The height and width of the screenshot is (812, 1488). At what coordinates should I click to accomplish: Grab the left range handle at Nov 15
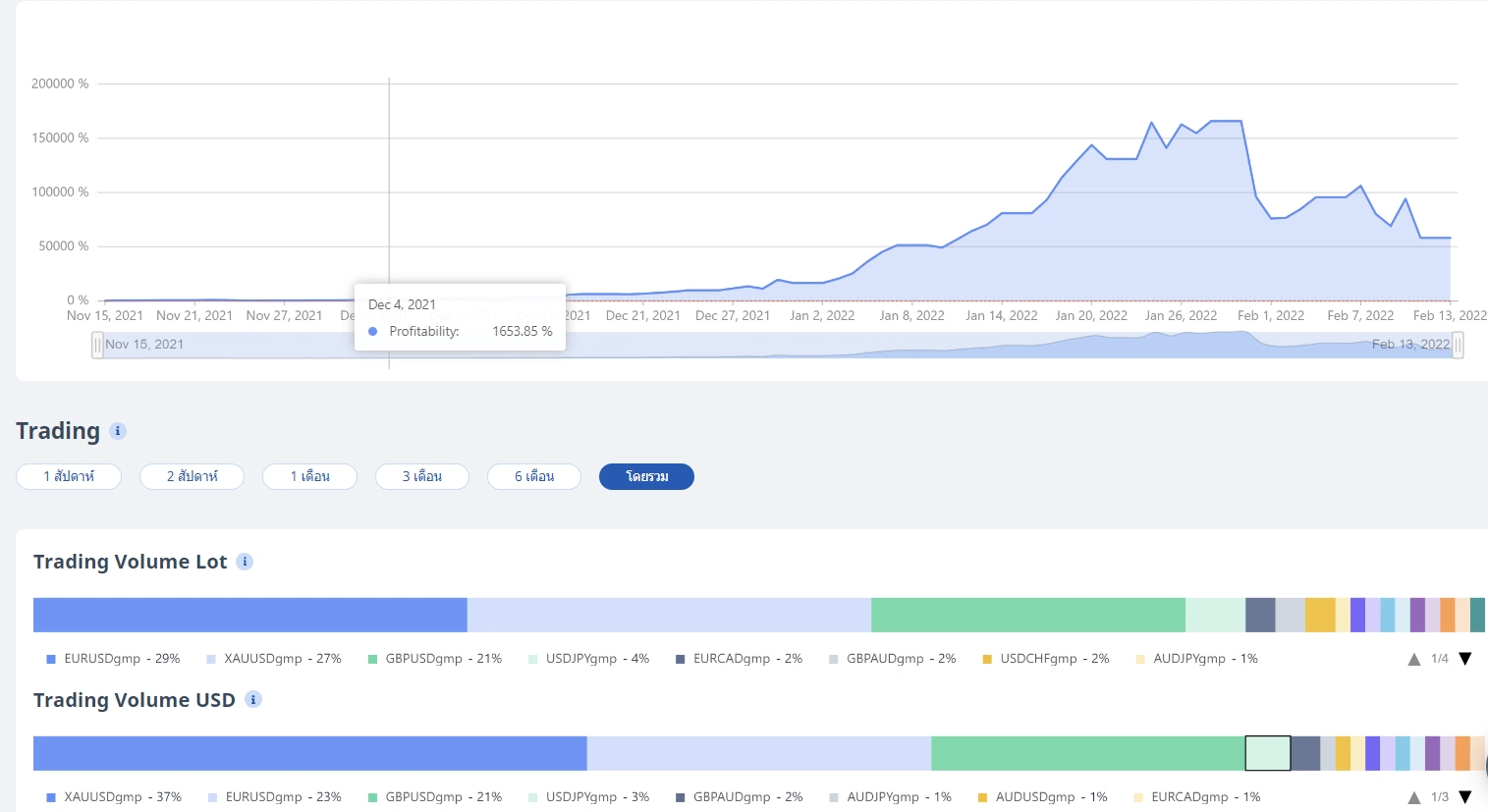pos(97,345)
